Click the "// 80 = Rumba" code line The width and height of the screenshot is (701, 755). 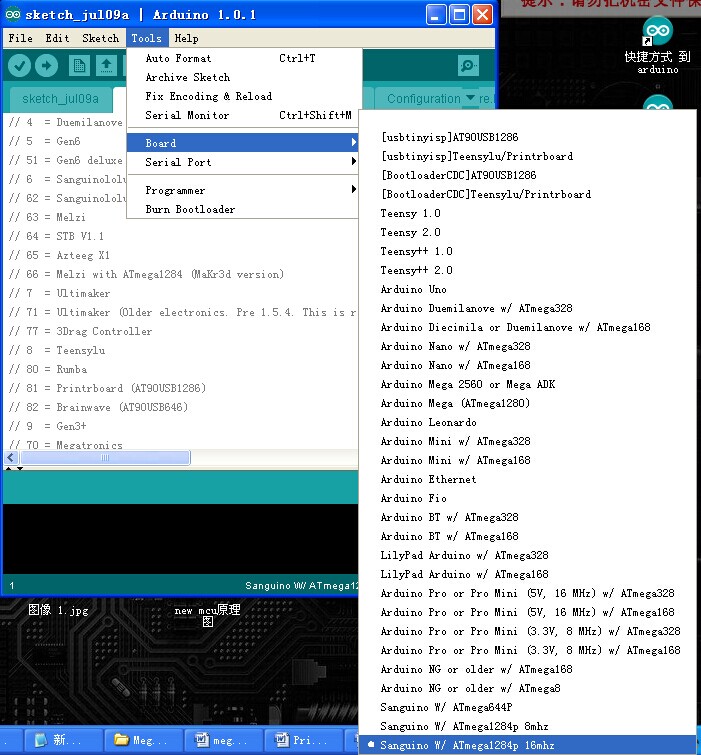pyautogui.click(x=48, y=369)
